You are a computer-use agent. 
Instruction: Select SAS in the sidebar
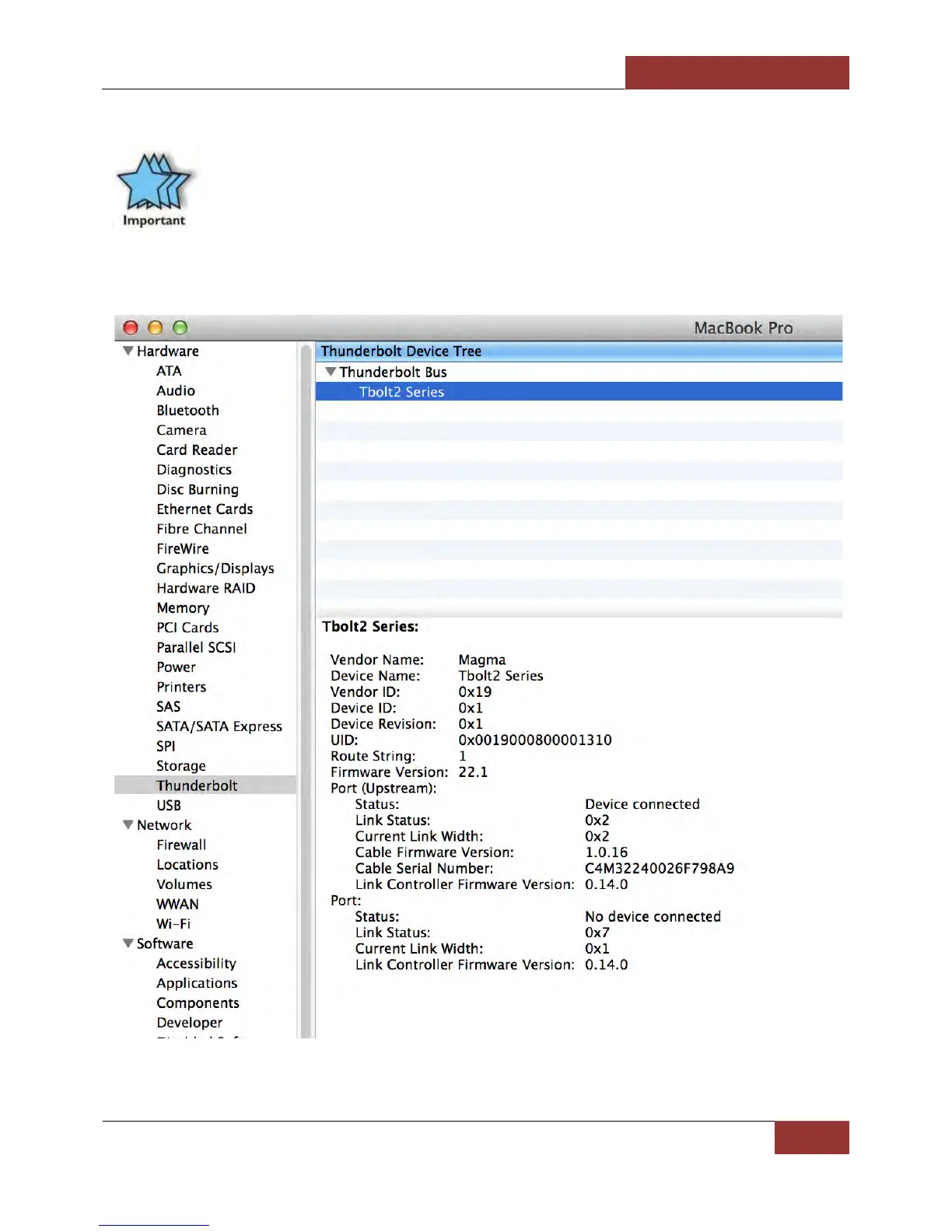point(168,706)
